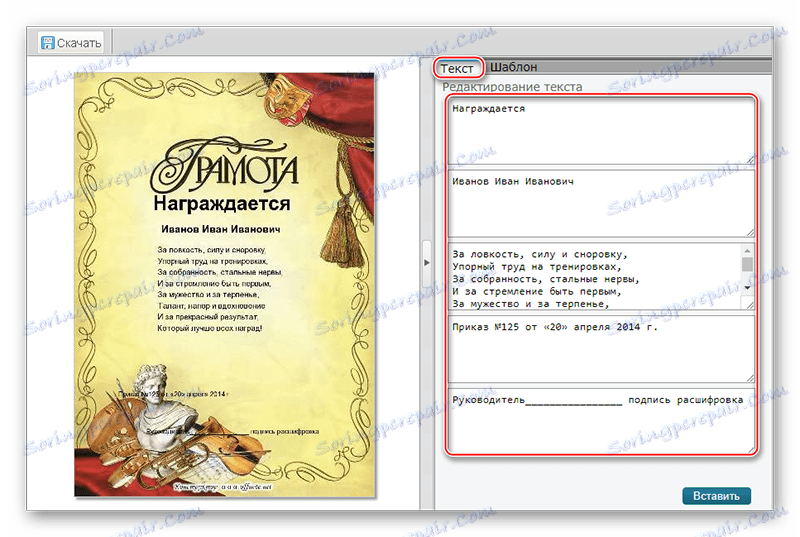Click the Скачать save icon
Image resolution: width=800 pixels, height=537 pixels.
(47, 43)
